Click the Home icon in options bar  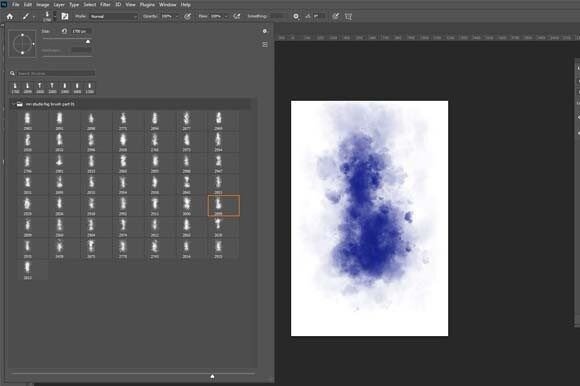[10, 16]
